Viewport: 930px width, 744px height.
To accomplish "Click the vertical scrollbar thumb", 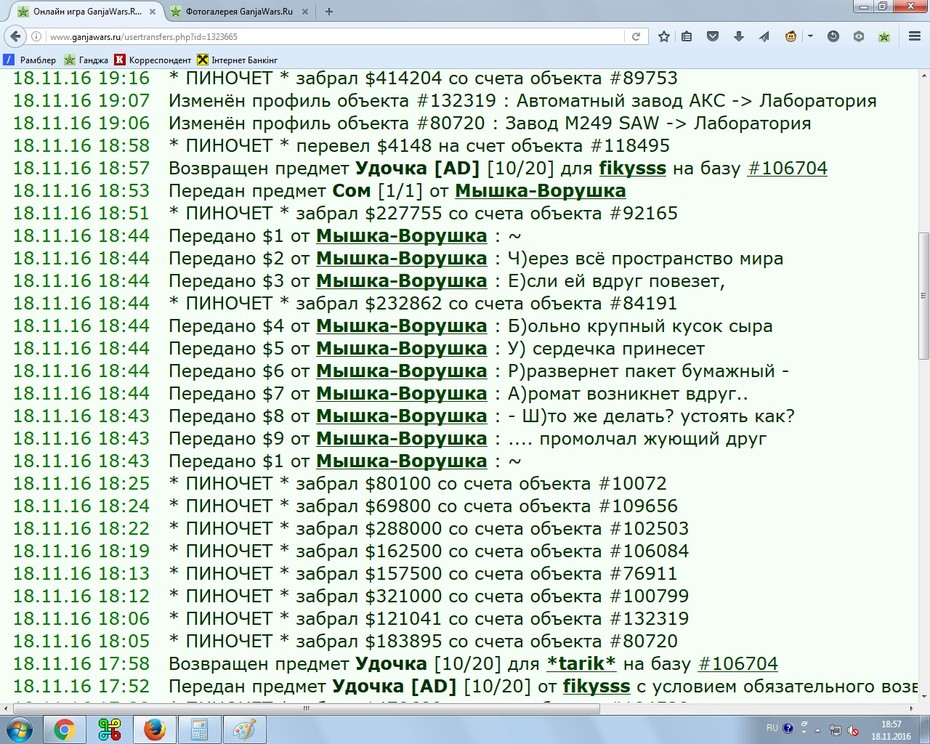I will click(923, 295).
